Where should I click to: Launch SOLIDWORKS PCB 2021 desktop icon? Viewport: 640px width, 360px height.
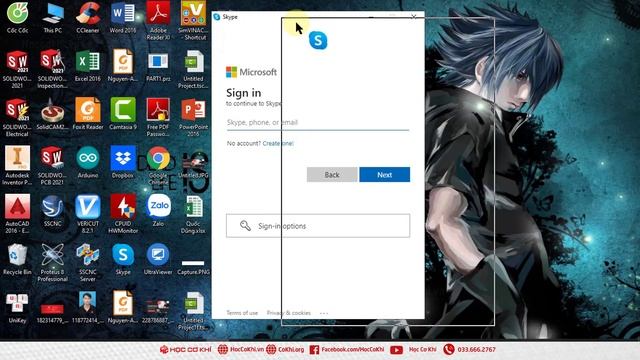point(52,158)
